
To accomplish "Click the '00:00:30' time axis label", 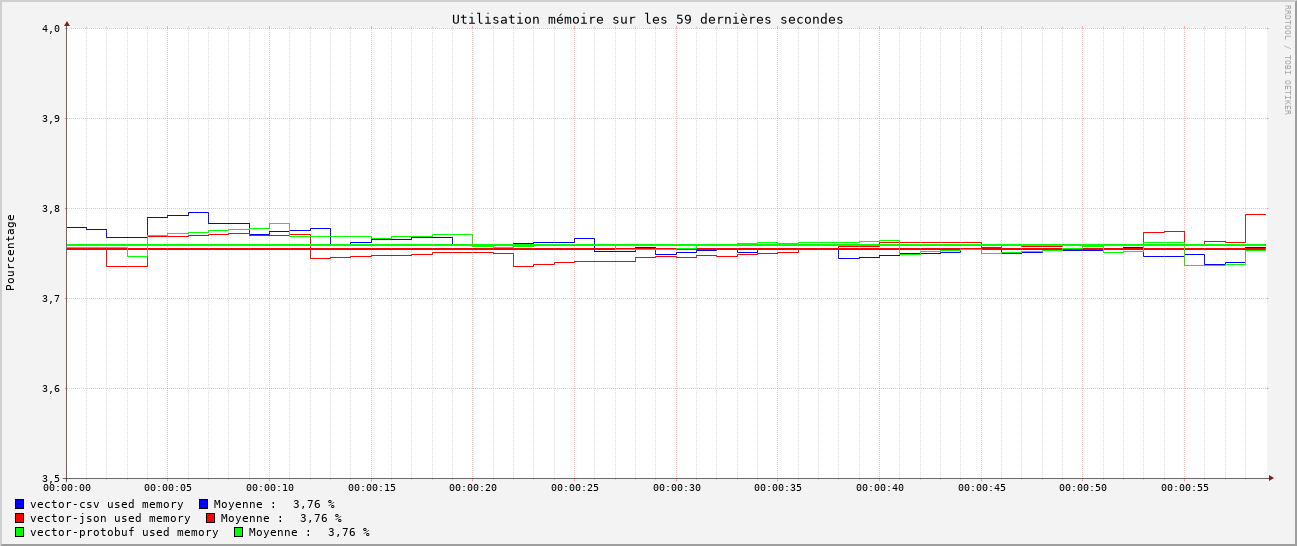I will (x=677, y=488).
